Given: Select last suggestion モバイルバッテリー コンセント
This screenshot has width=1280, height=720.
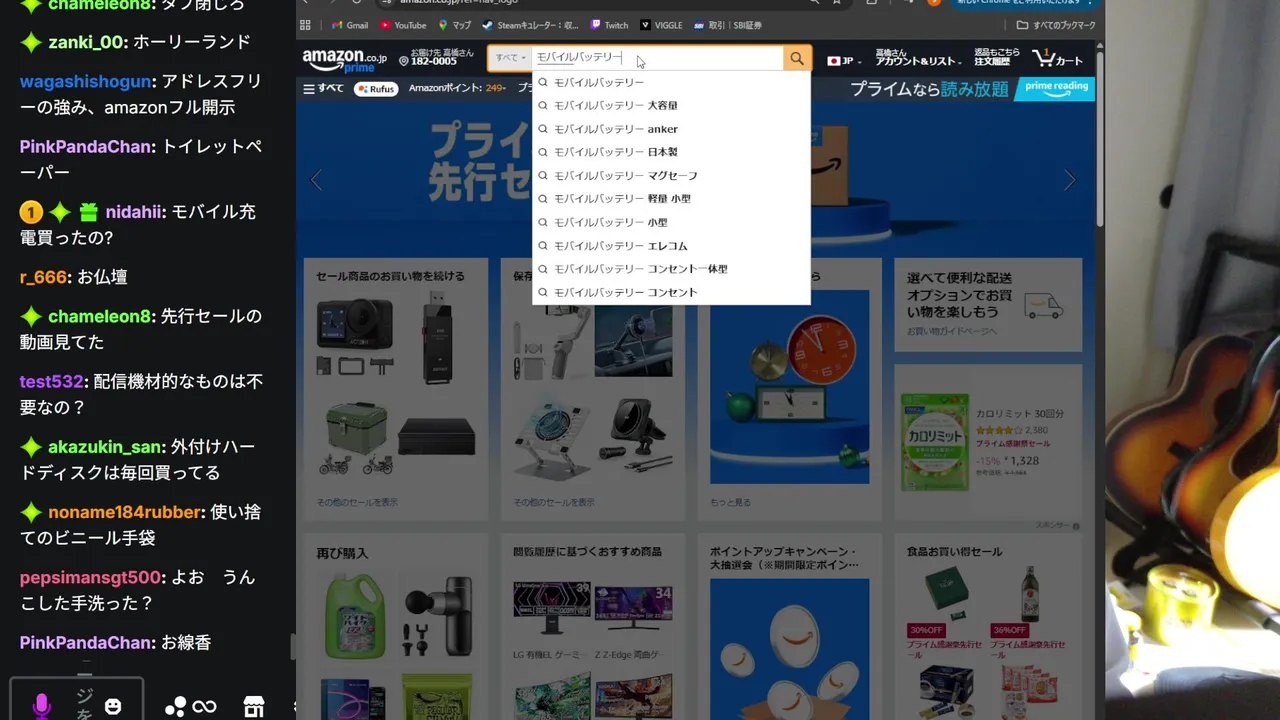Looking at the screenshot, I should pos(671,292).
